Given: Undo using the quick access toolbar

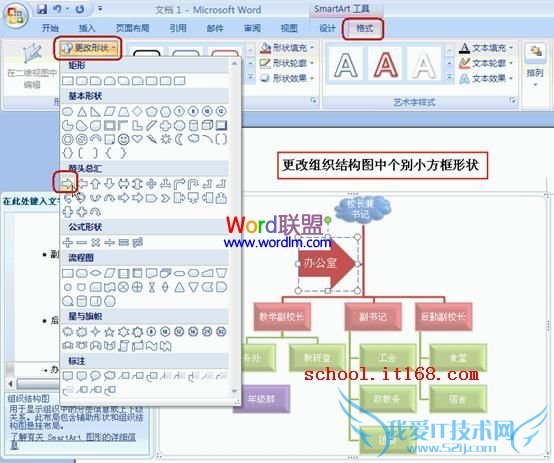Looking at the screenshot, I should click(x=58, y=9).
